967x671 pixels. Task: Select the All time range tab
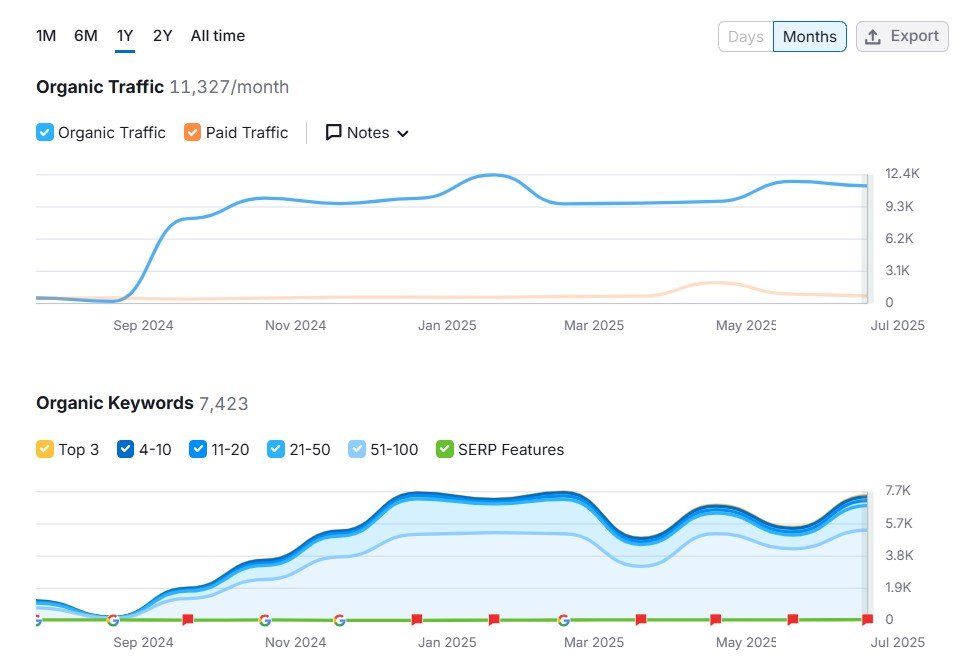pyautogui.click(x=218, y=36)
